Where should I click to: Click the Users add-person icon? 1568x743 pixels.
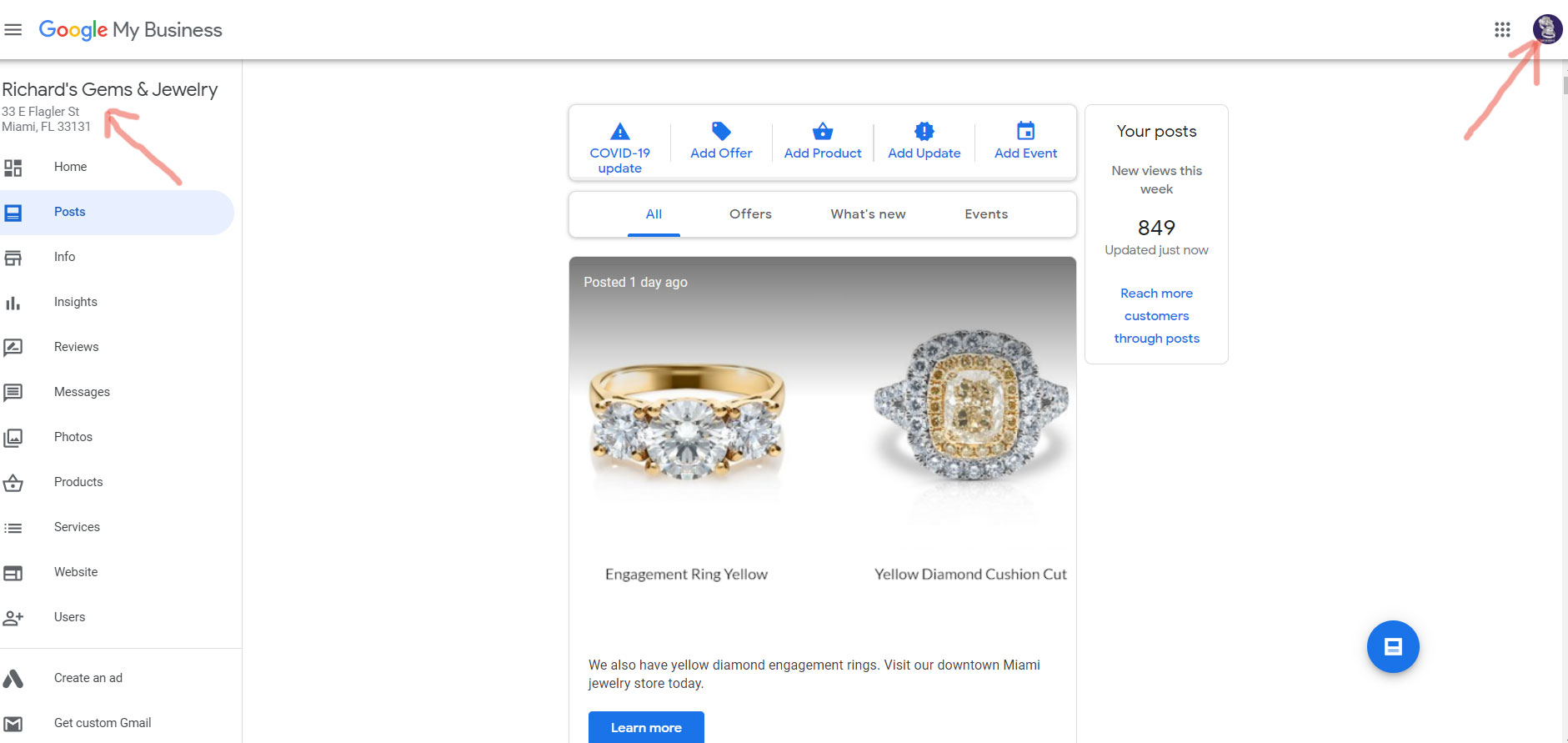click(13, 618)
